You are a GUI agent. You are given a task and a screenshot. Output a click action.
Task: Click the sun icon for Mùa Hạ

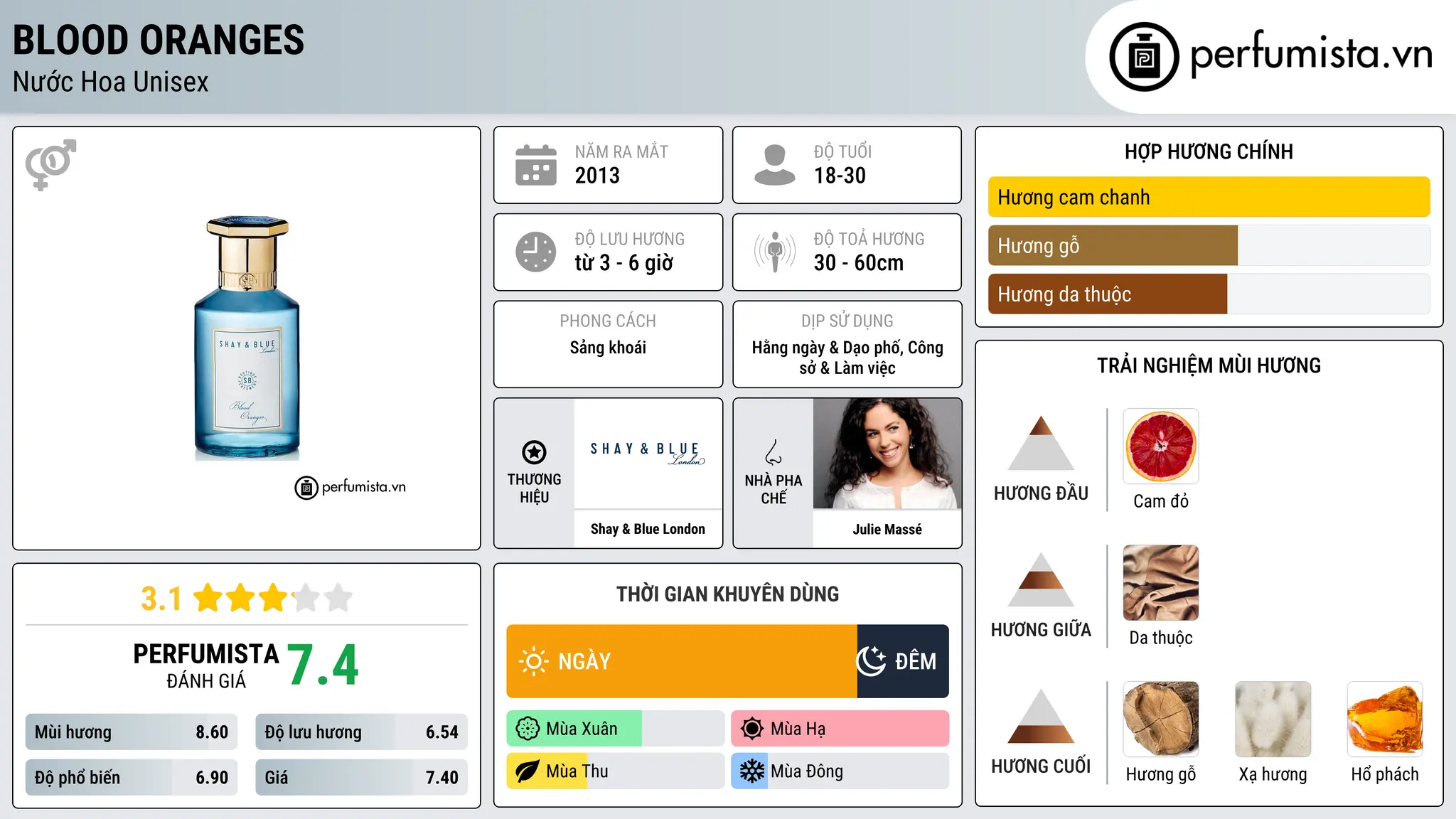751,729
